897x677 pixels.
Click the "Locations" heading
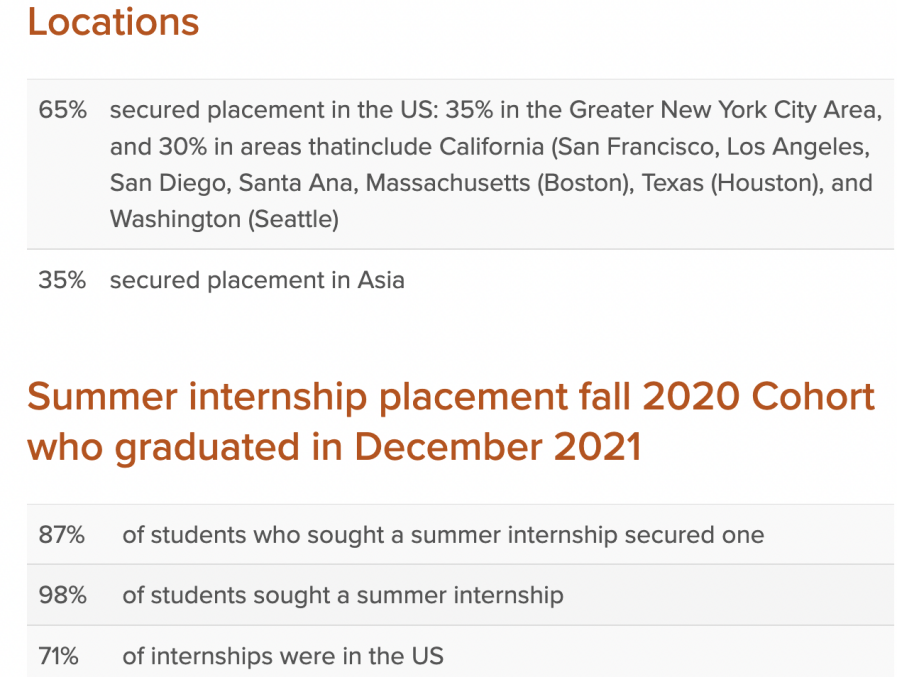(x=113, y=22)
